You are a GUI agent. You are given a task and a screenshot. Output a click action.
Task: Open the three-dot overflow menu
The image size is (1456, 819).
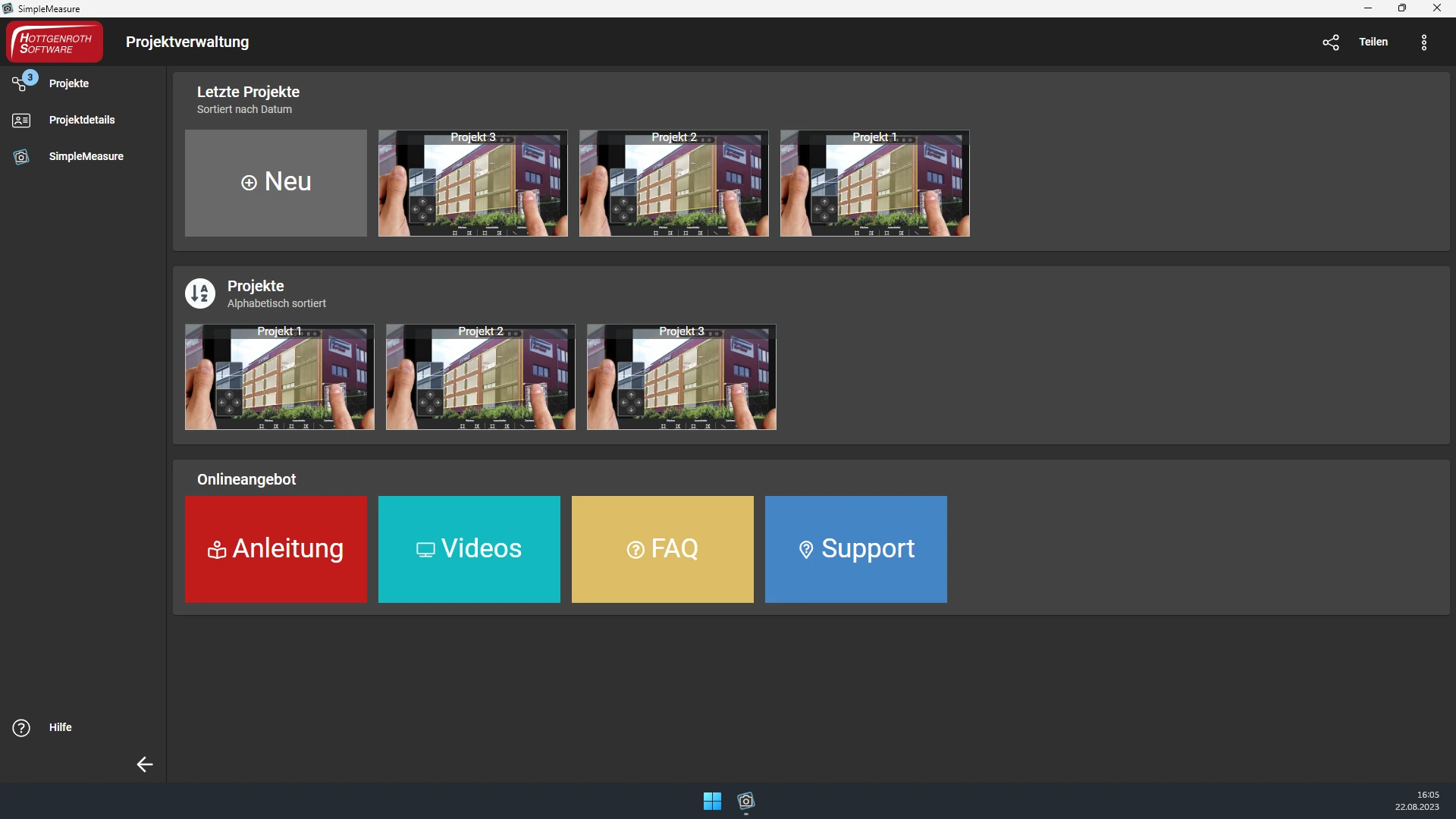click(x=1423, y=42)
